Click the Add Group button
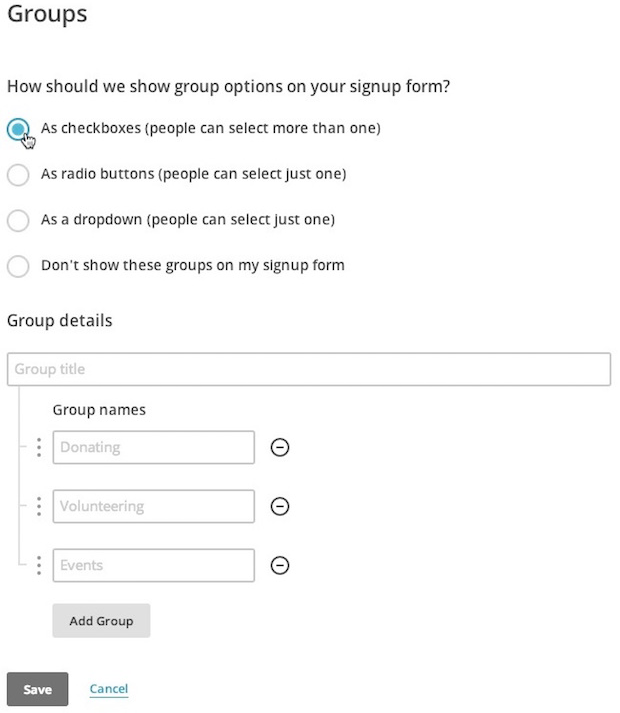 click(x=101, y=621)
